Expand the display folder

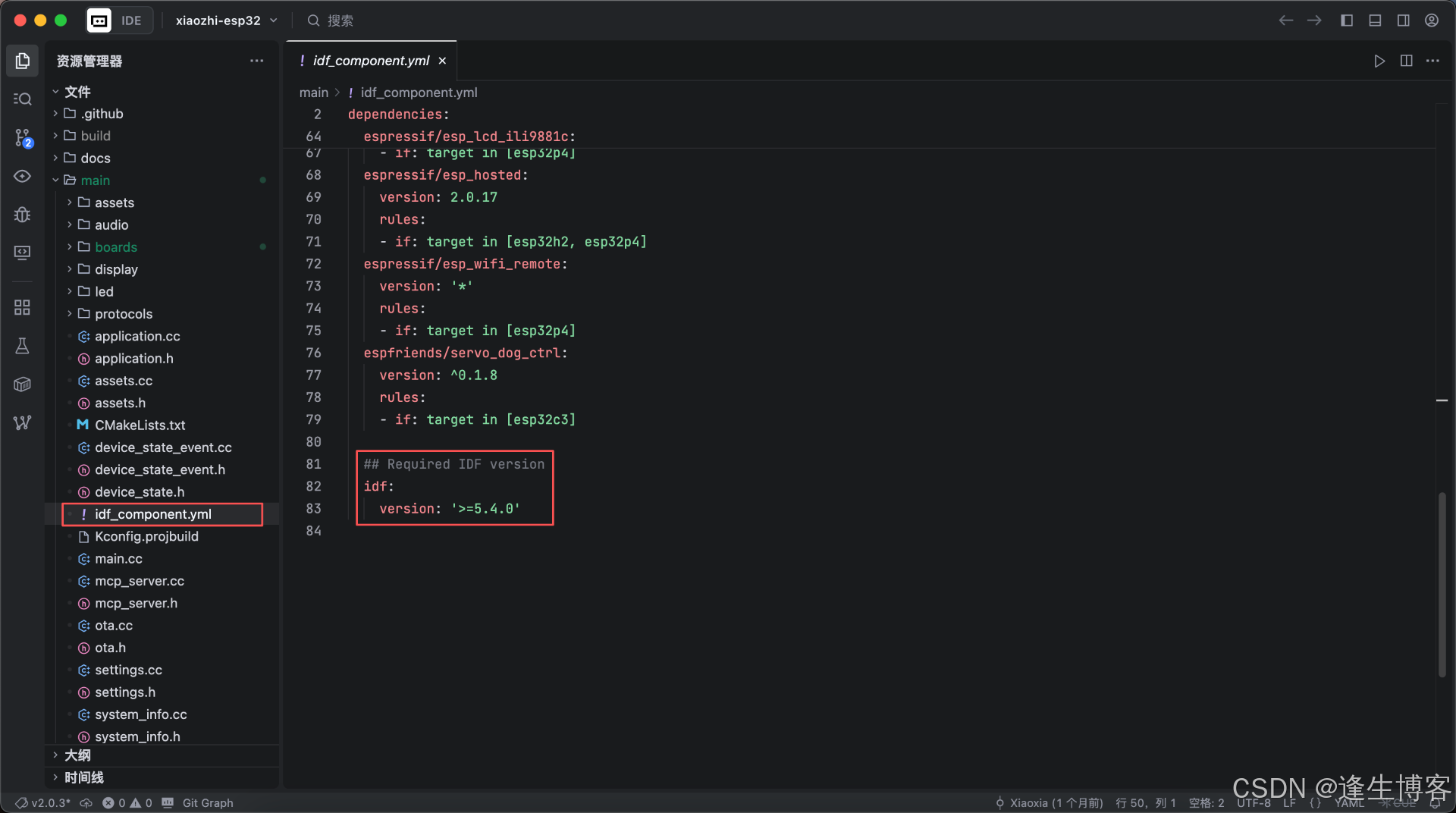116,269
